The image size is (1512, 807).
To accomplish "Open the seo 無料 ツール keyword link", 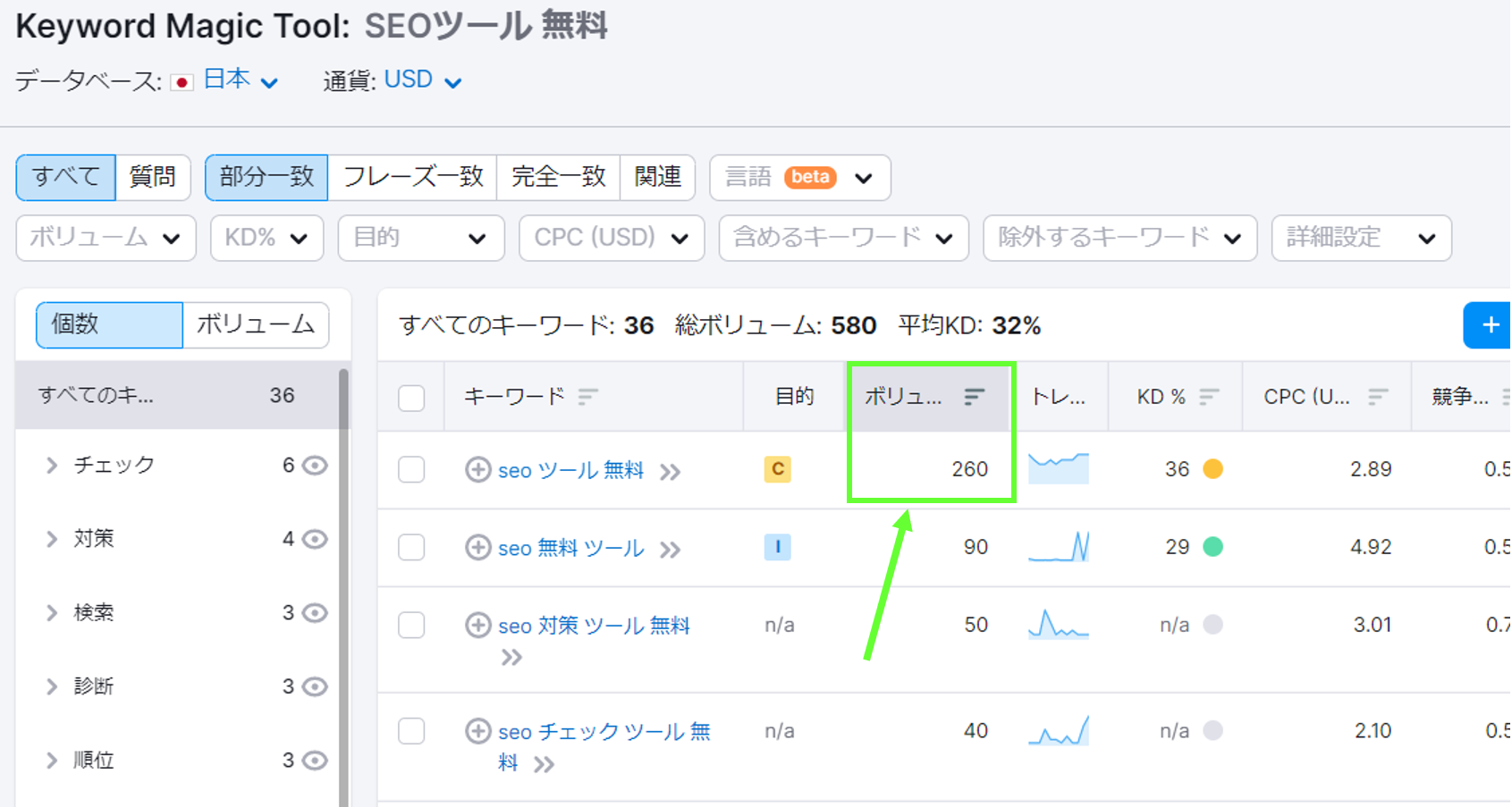I will (570, 548).
